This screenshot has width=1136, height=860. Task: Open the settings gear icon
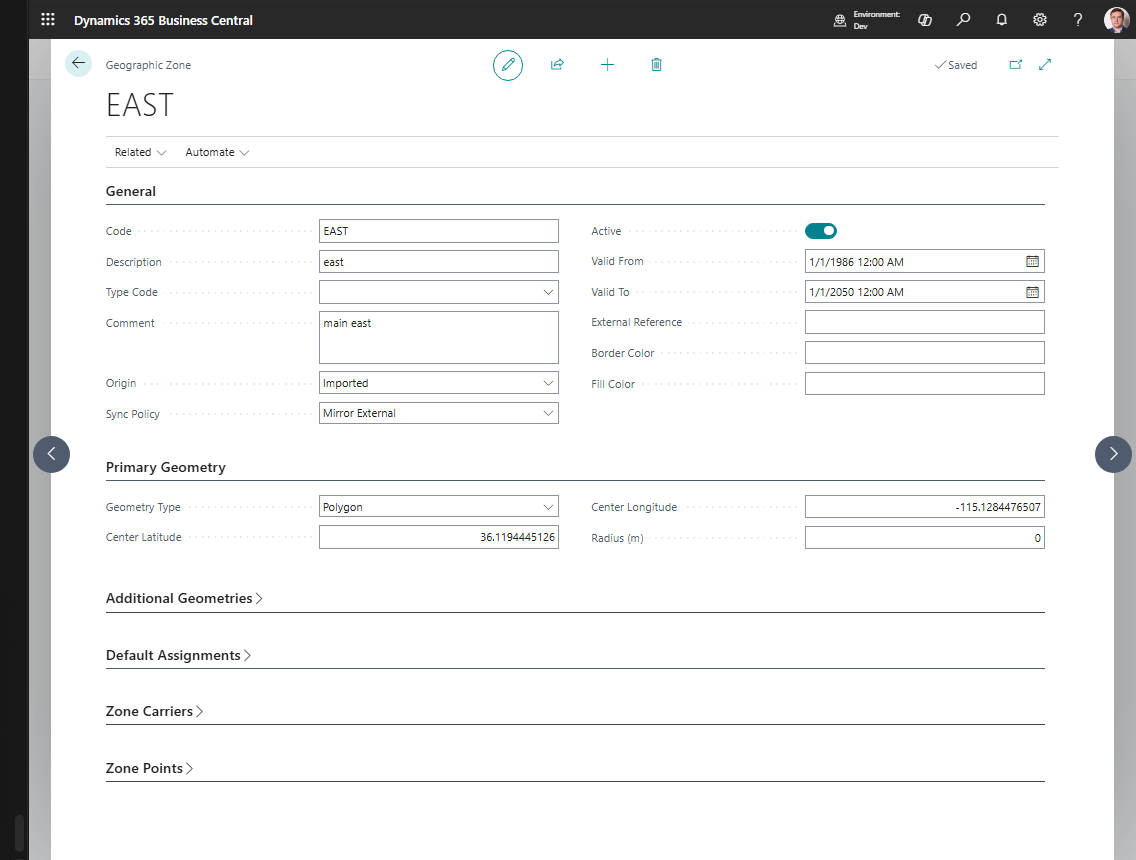[x=1040, y=20]
